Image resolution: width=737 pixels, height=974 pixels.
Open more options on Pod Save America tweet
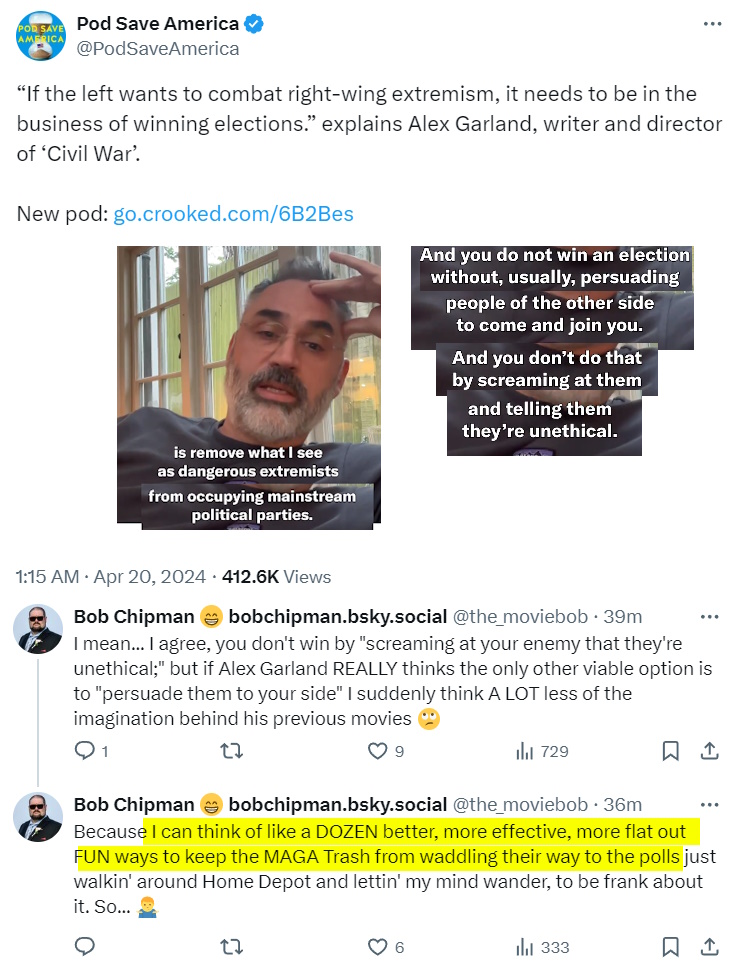tap(712, 24)
